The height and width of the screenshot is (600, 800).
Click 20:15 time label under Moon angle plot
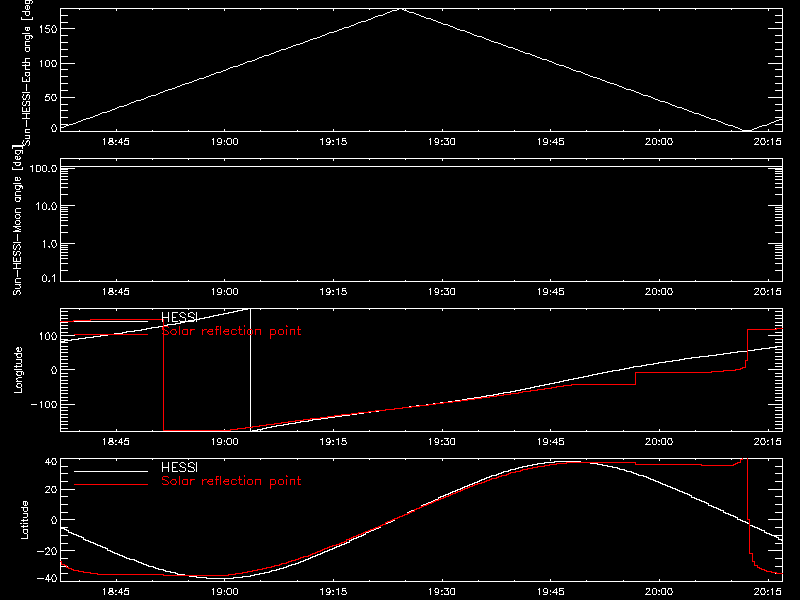(767, 292)
